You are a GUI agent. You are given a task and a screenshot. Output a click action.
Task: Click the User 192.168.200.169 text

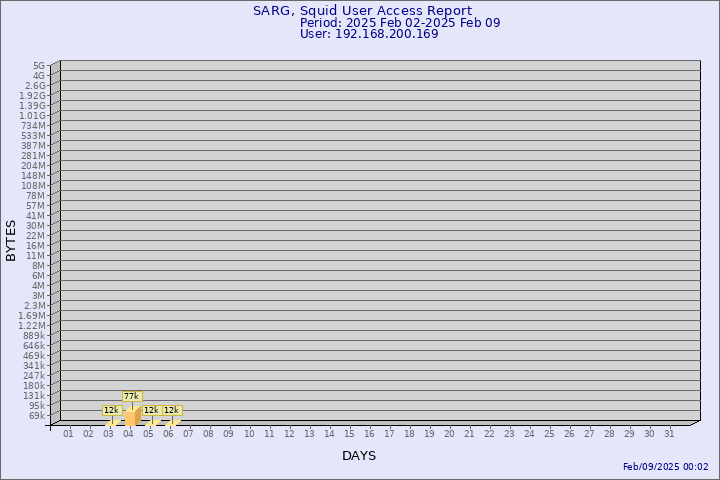(369, 34)
